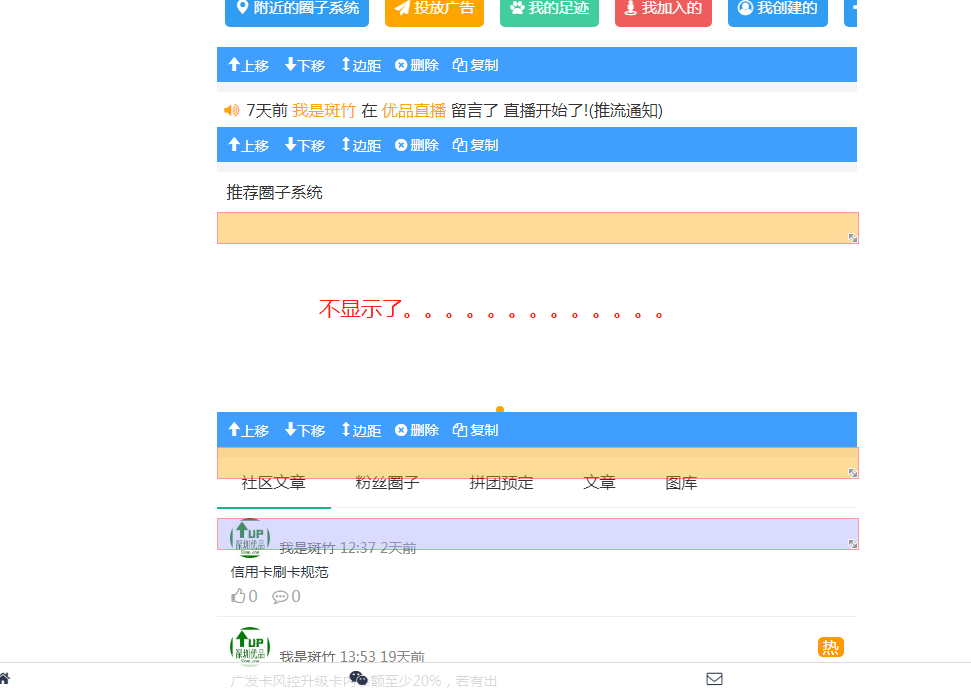
Task: Click the envelope mail icon in bottom bar
Action: coord(714,679)
